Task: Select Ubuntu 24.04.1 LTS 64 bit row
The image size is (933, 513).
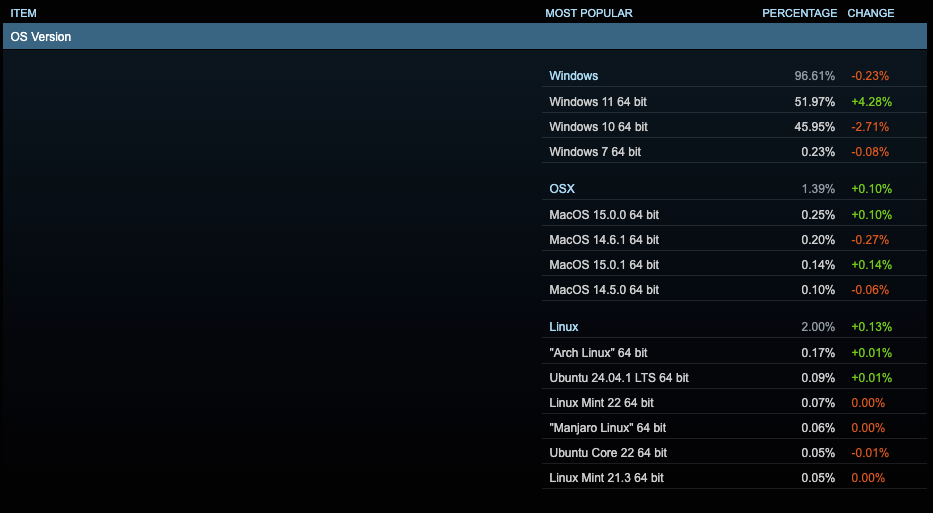Action: click(734, 378)
